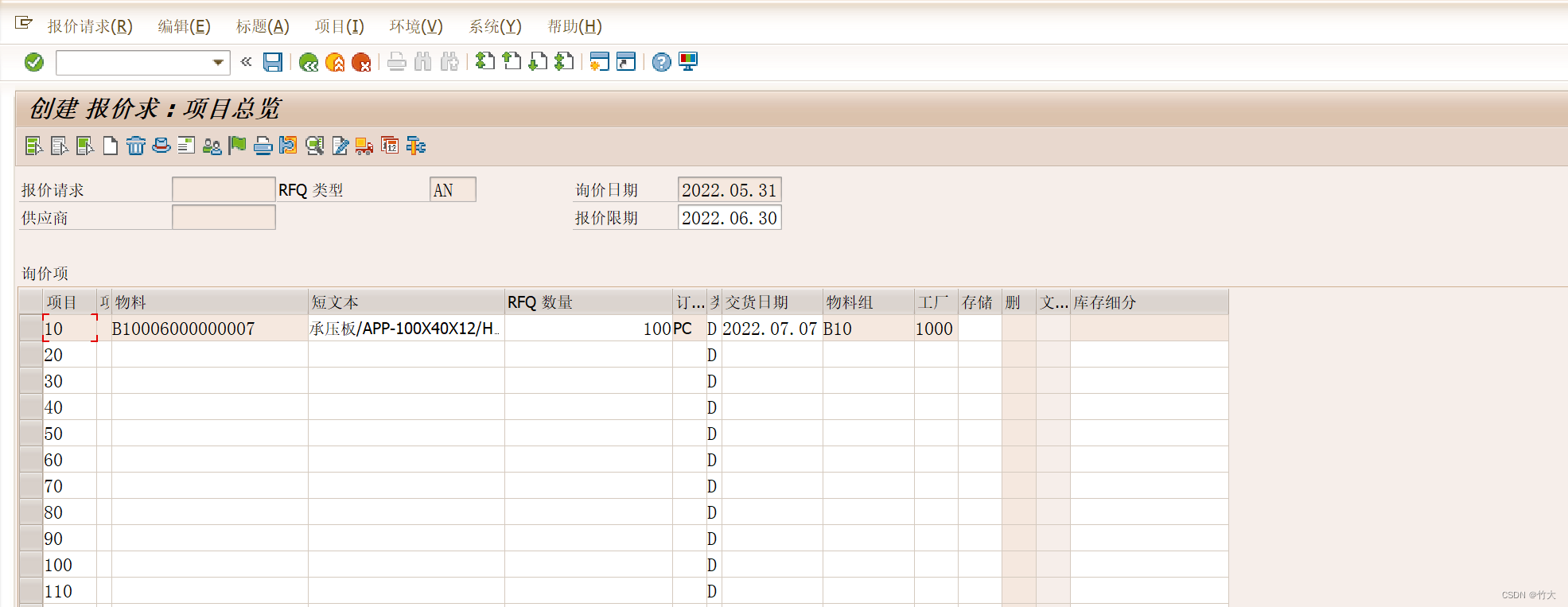Image resolution: width=1568 pixels, height=607 pixels.
Task: Open the 系统(Y) menu
Action: [x=495, y=26]
